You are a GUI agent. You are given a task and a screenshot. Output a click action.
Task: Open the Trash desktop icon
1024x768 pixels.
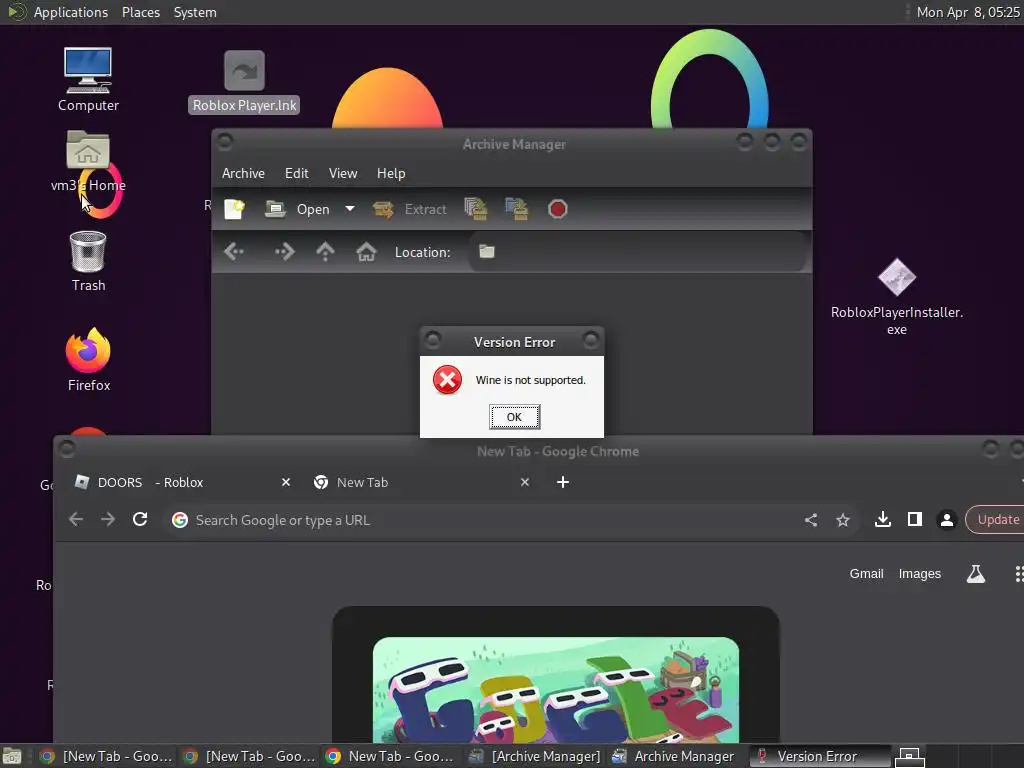tap(88, 261)
